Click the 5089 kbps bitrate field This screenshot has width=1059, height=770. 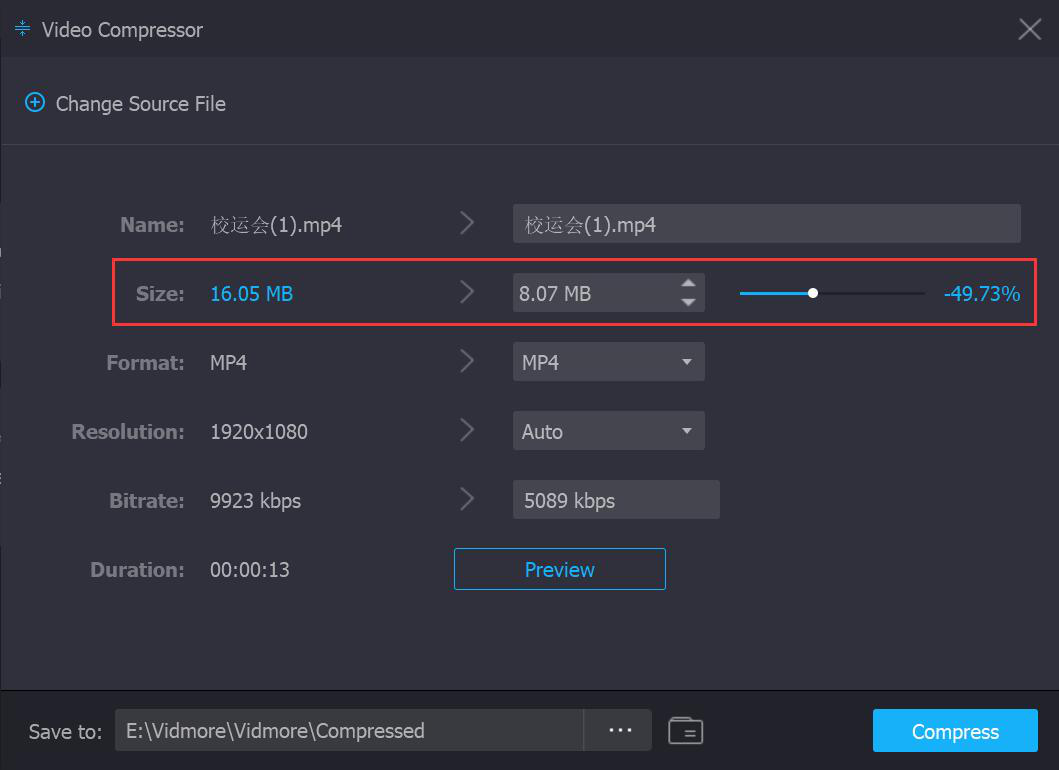point(615,500)
